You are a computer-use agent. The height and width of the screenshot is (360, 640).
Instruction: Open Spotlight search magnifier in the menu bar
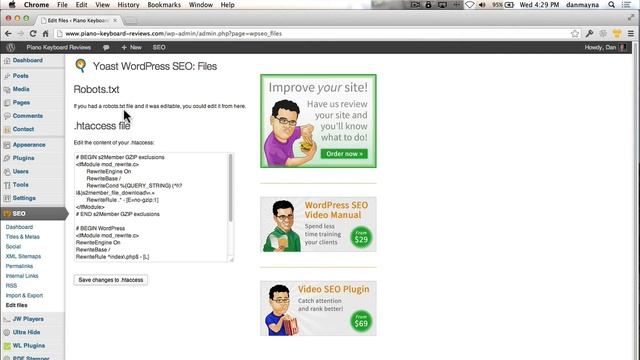tap(611, 4)
